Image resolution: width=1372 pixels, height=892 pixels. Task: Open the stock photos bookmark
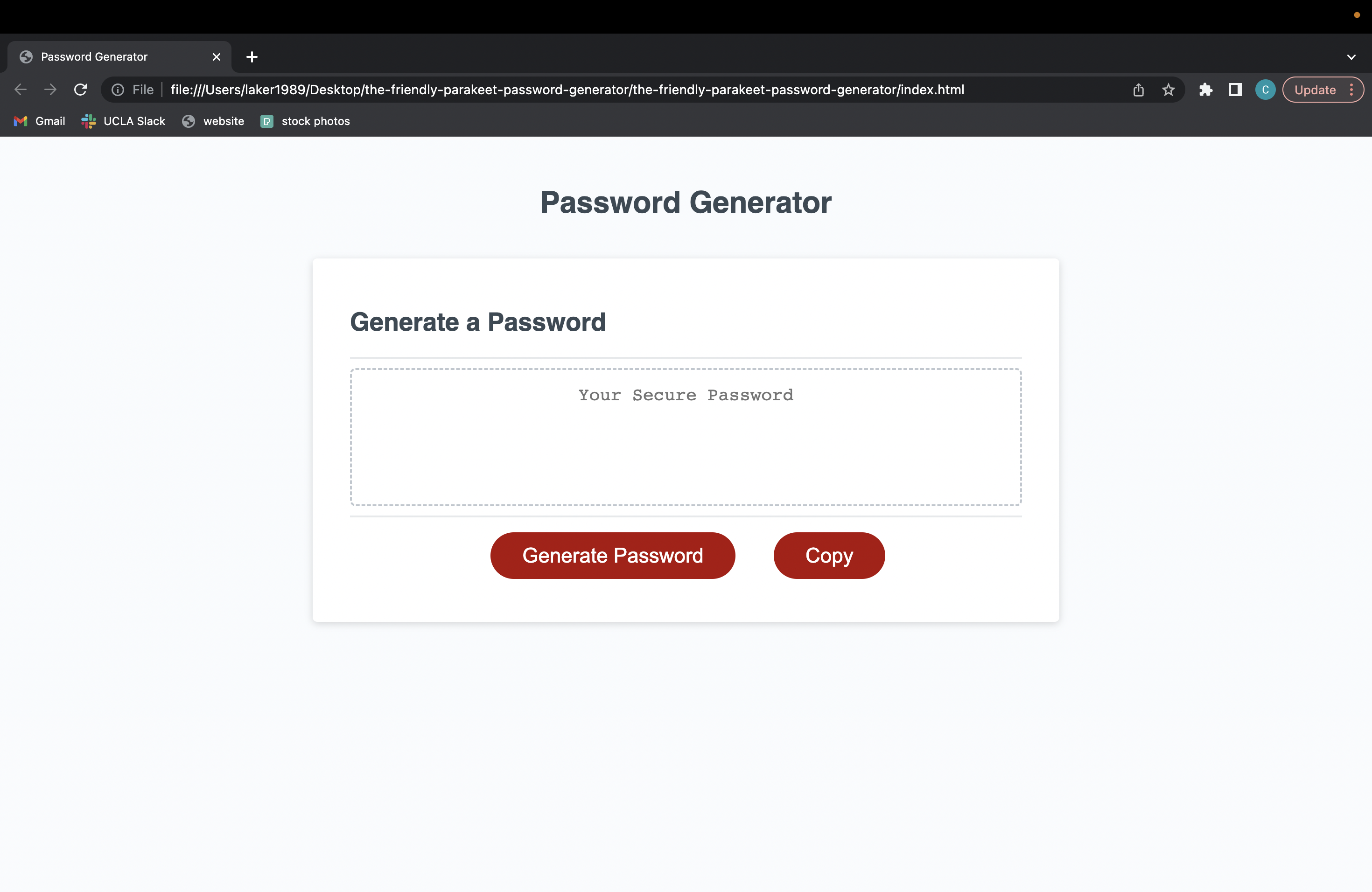click(305, 121)
